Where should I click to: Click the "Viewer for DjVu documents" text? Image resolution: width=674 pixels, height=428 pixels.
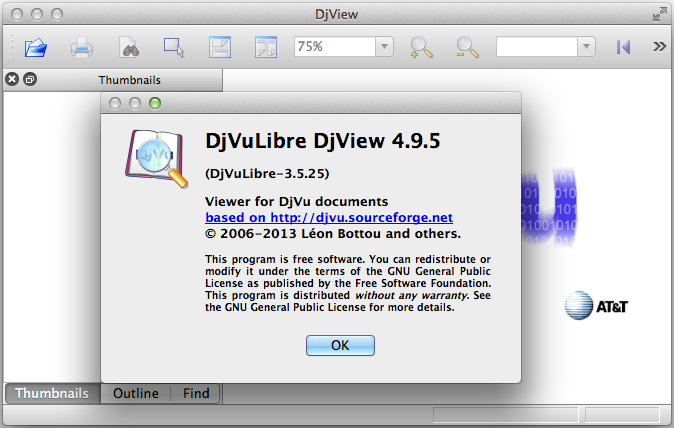point(297,202)
